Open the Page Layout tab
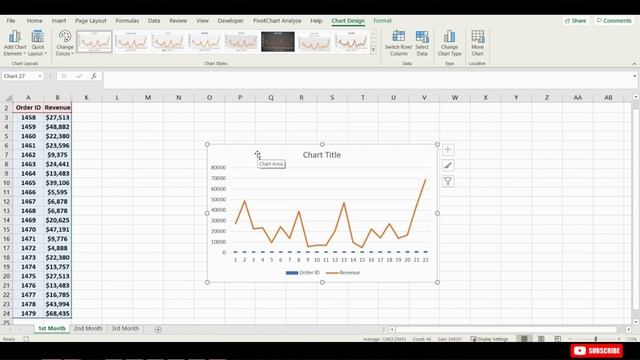The image size is (640, 360). tap(91, 20)
